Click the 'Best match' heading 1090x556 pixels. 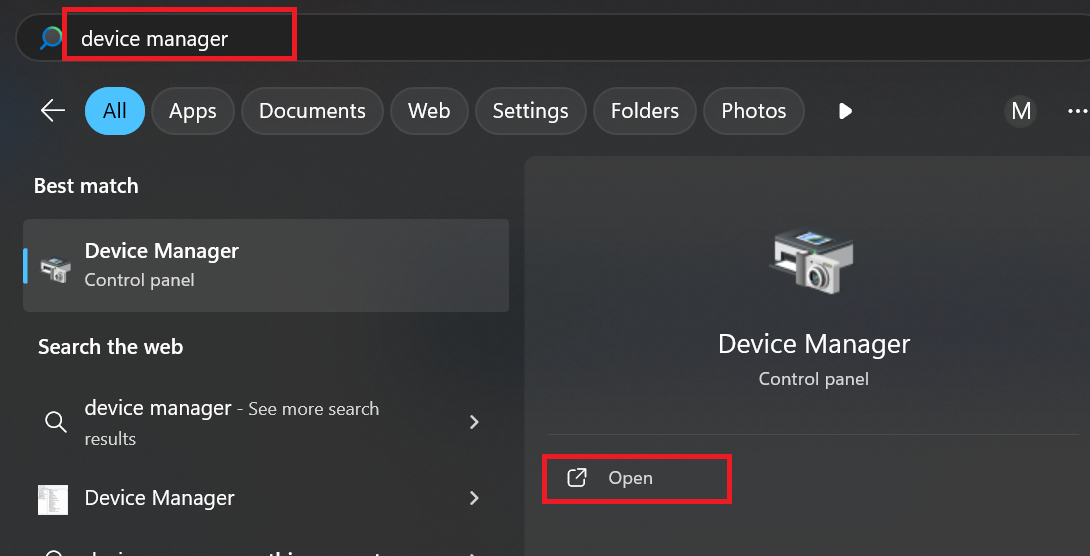(x=86, y=186)
